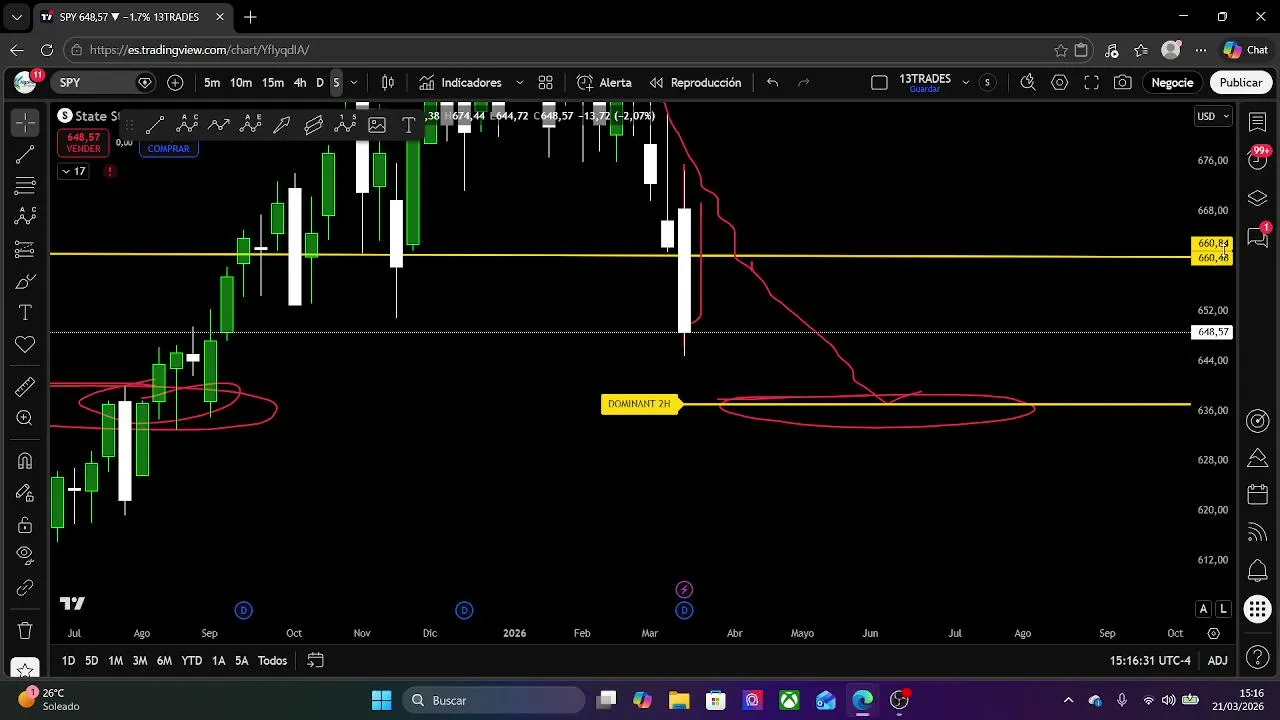The image size is (1280, 720).
Task: Expand the timeframe dropdown arrow
Action: click(354, 83)
